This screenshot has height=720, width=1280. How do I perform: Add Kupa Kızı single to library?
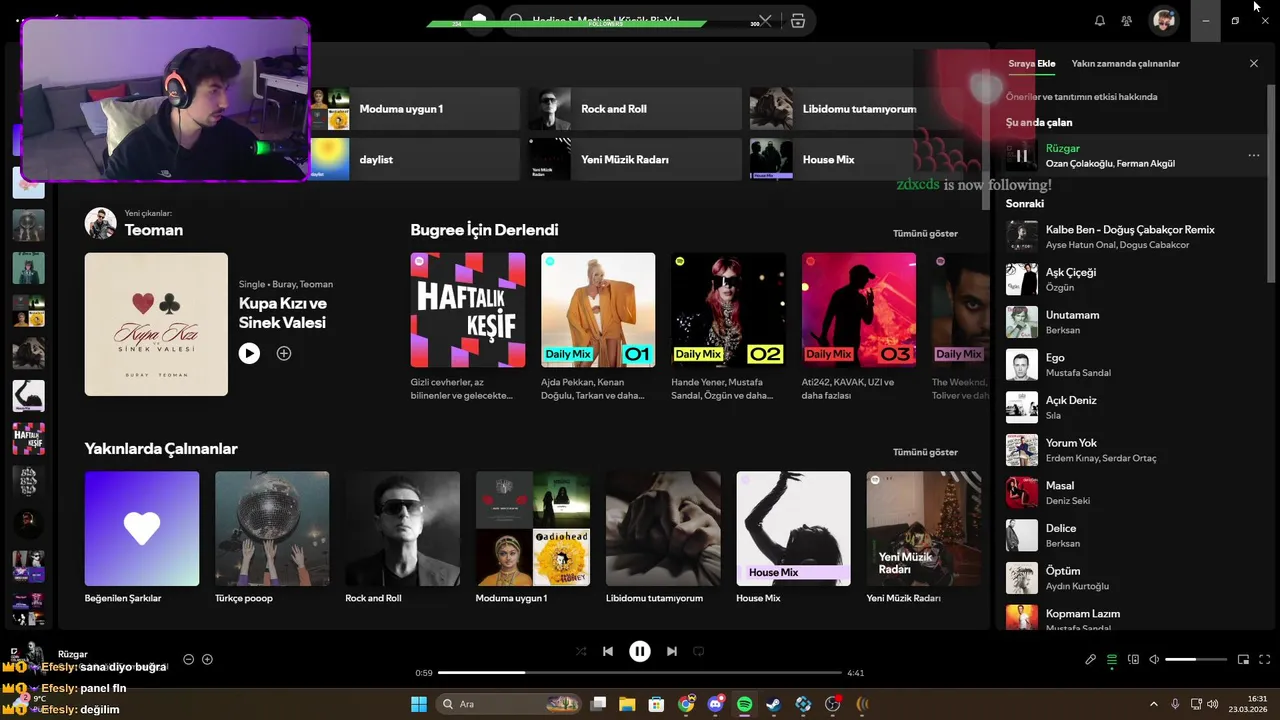click(284, 353)
